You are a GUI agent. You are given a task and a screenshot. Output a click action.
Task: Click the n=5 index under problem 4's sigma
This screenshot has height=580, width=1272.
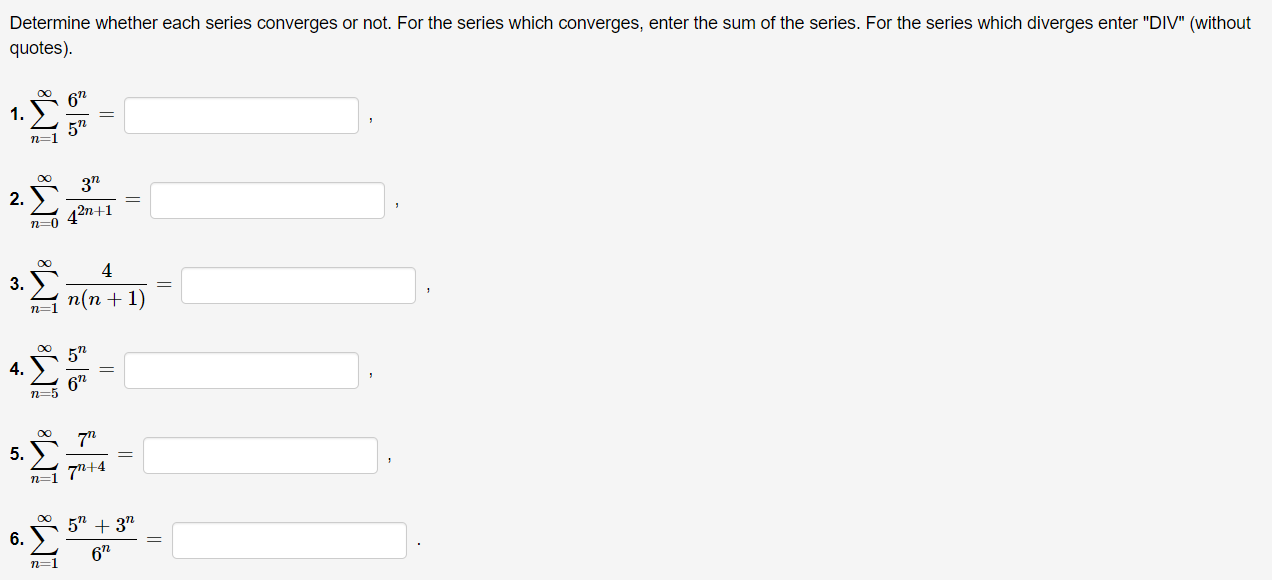pyautogui.click(x=42, y=395)
